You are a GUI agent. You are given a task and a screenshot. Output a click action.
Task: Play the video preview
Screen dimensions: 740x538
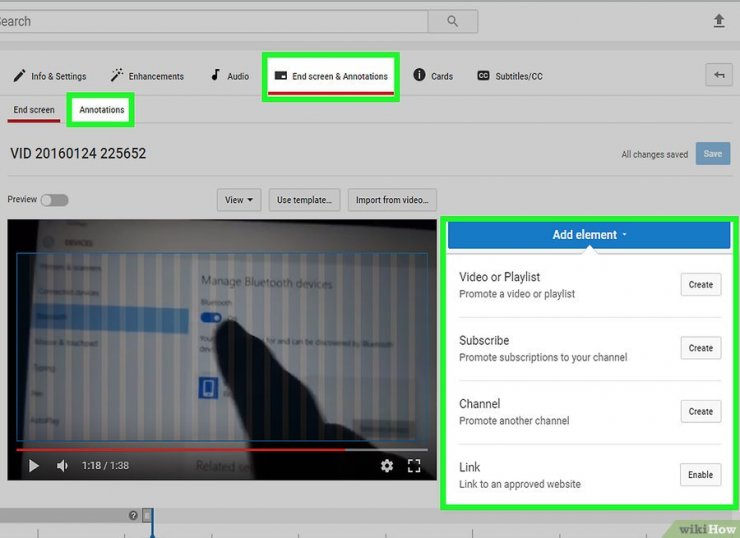pyautogui.click(x=33, y=466)
